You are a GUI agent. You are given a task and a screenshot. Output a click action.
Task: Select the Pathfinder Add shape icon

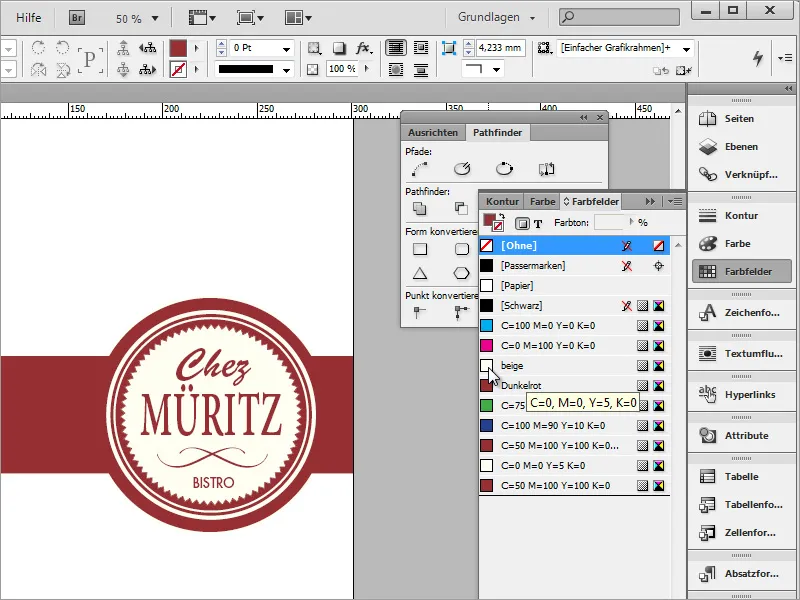[x=421, y=209]
